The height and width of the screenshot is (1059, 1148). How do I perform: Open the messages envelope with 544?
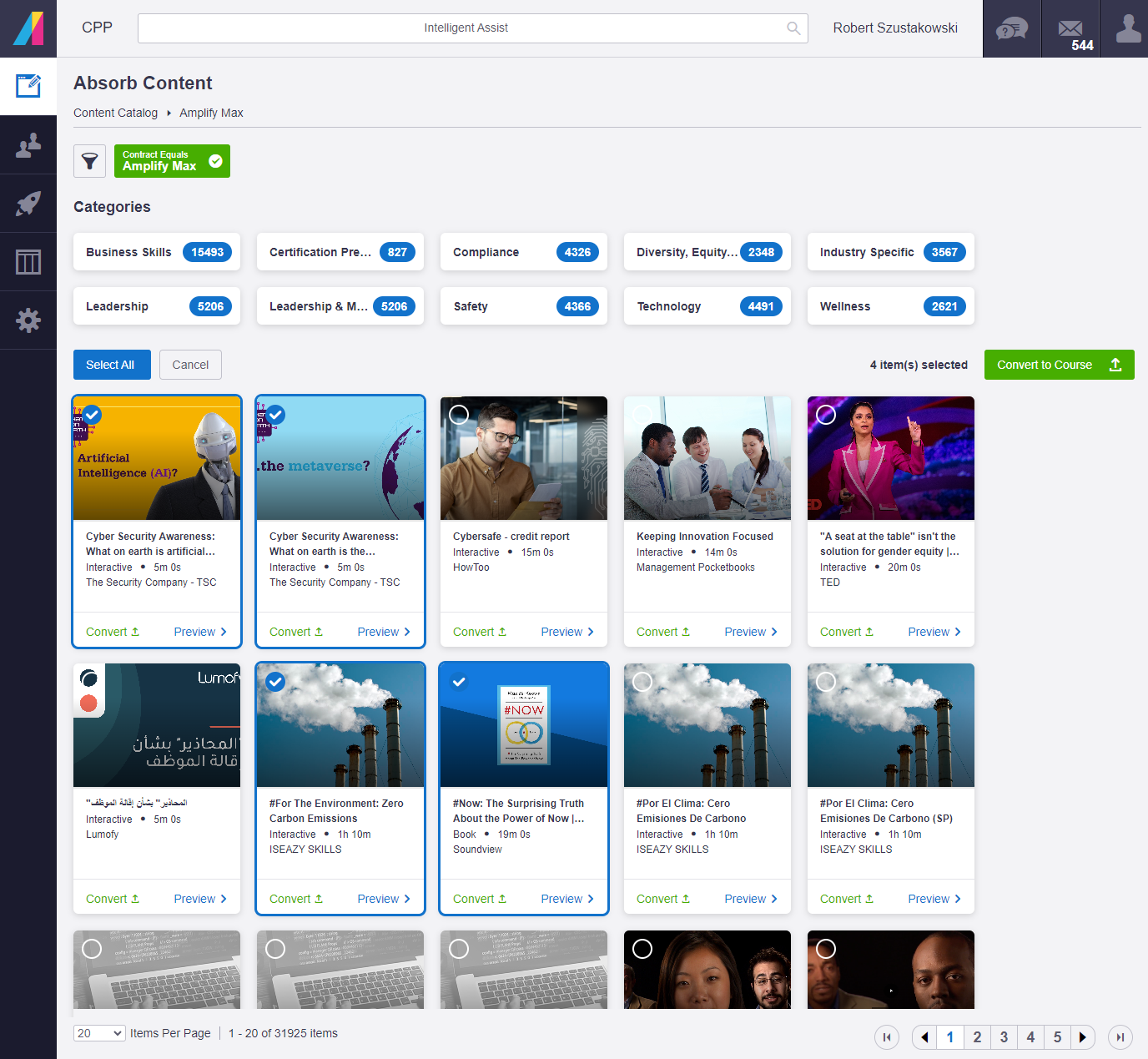tap(1071, 28)
